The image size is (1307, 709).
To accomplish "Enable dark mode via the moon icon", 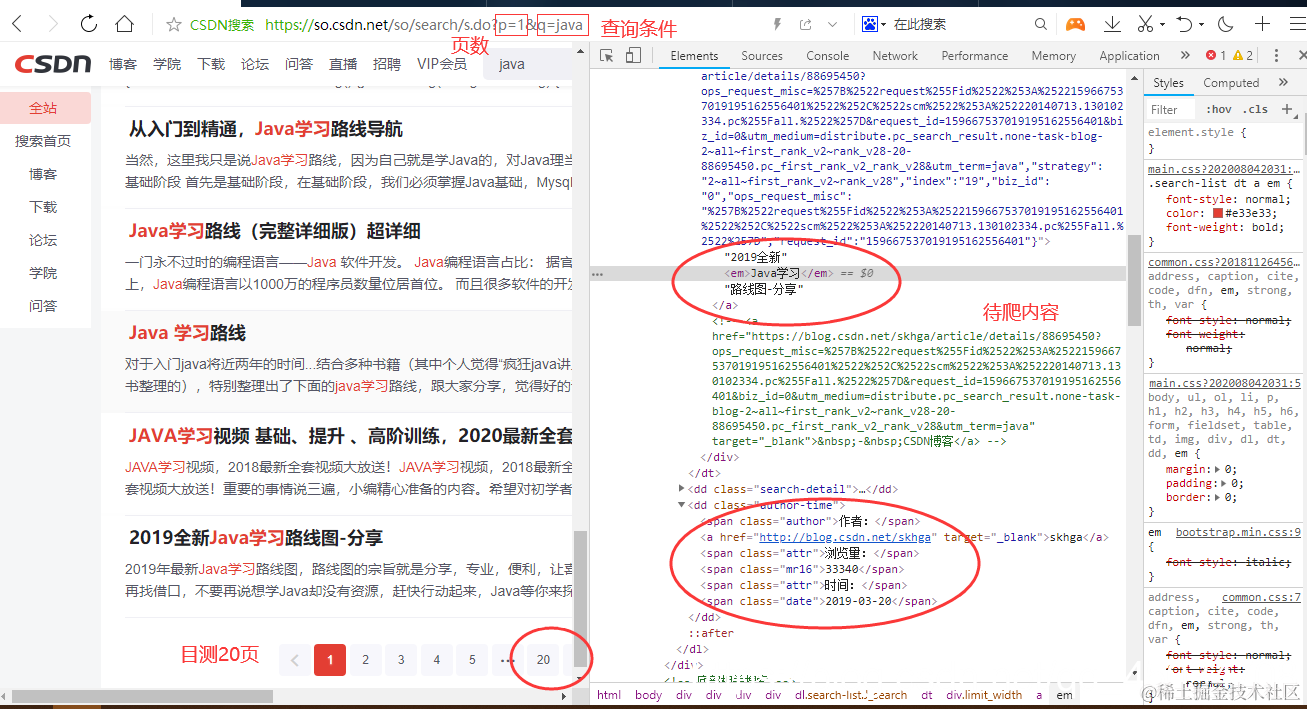I will pyautogui.click(x=1225, y=23).
